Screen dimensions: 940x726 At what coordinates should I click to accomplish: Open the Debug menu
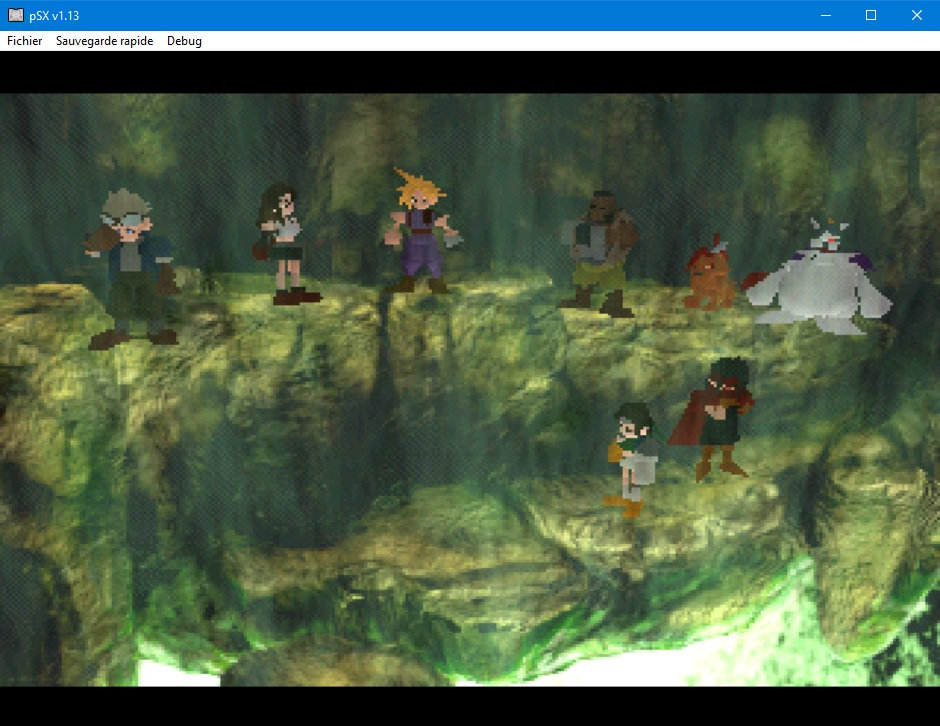pyautogui.click(x=184, y=41)
